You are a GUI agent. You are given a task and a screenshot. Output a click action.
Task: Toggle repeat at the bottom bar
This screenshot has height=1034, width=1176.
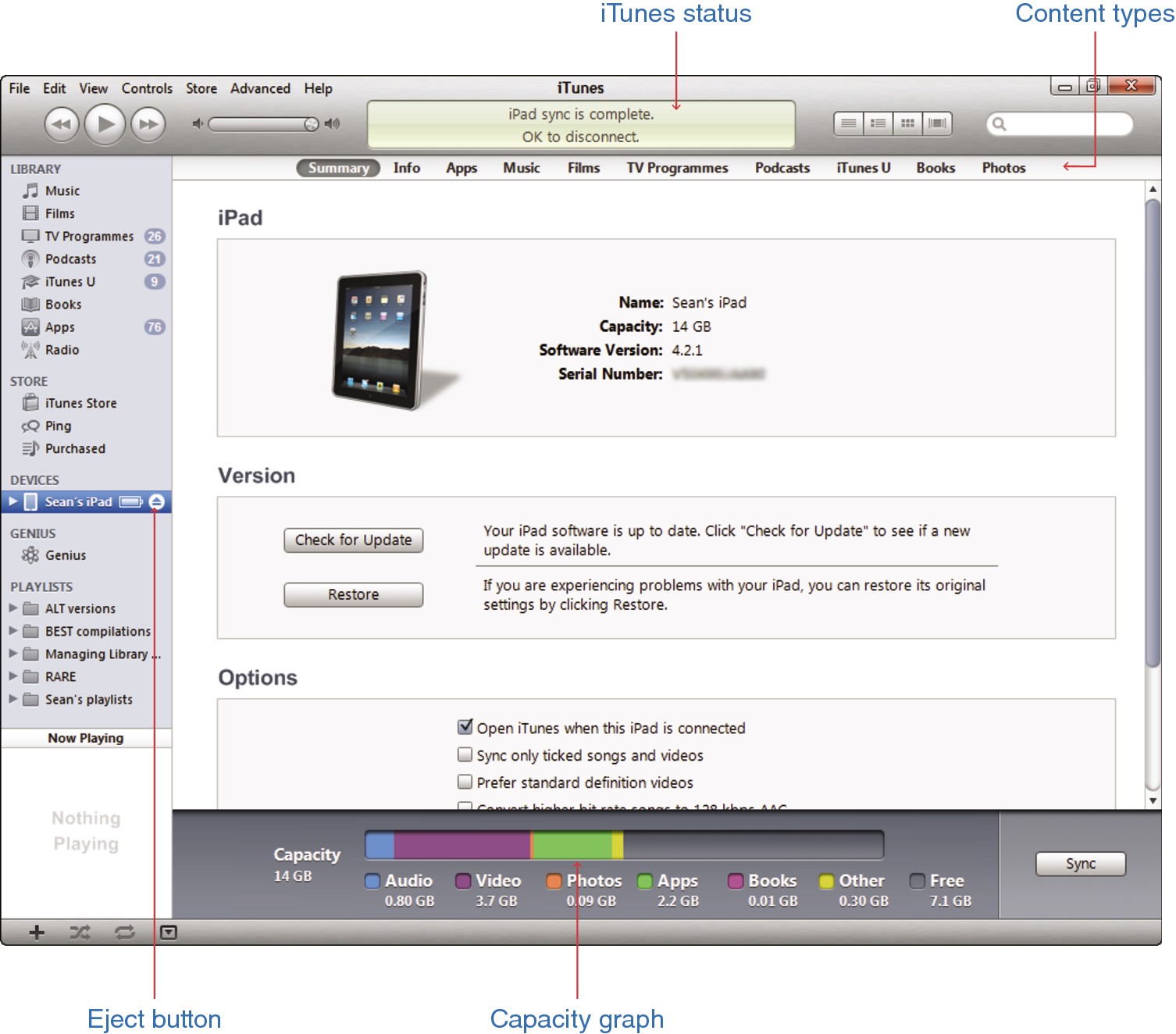pyautogui.click(x=124, y=932)
